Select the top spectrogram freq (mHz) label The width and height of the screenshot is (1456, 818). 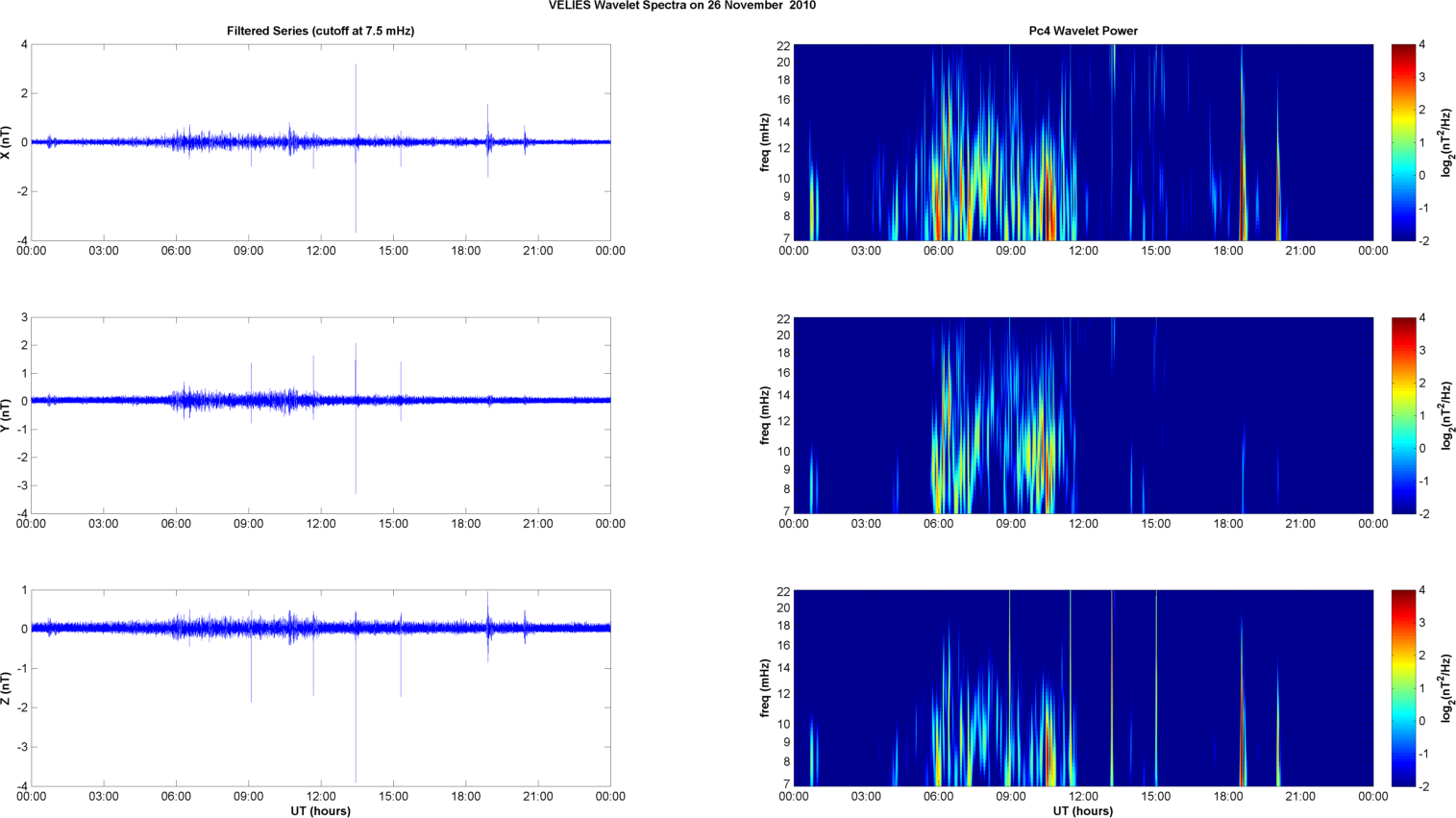click(x=765, y=142)
